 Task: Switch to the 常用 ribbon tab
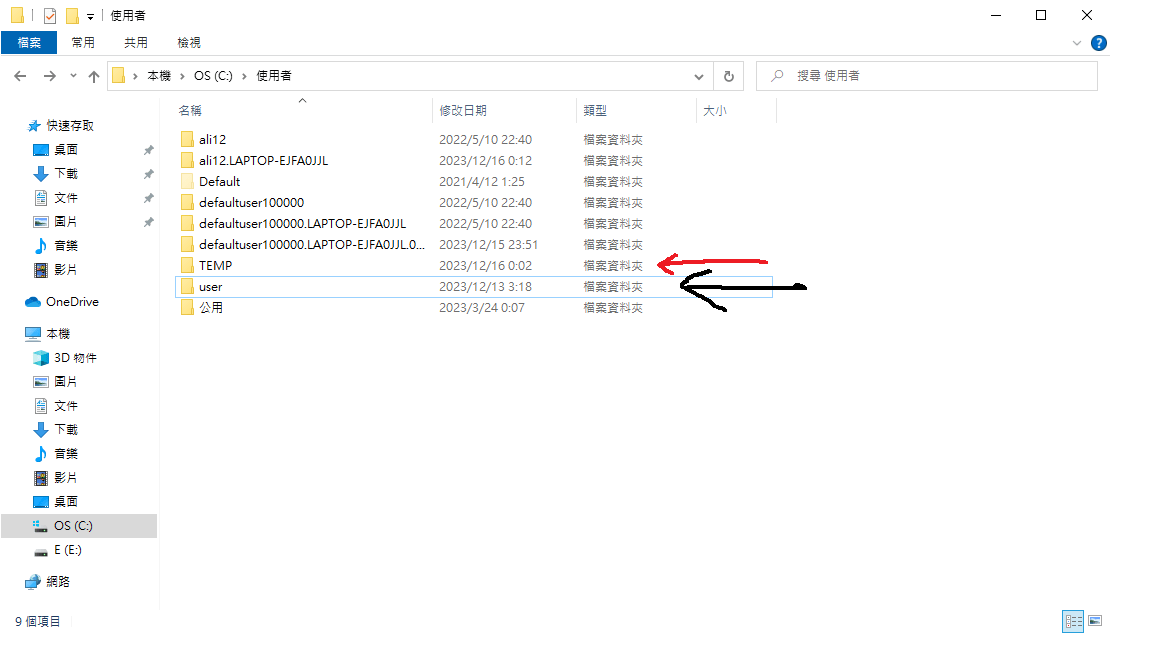[x=84, y=42]
